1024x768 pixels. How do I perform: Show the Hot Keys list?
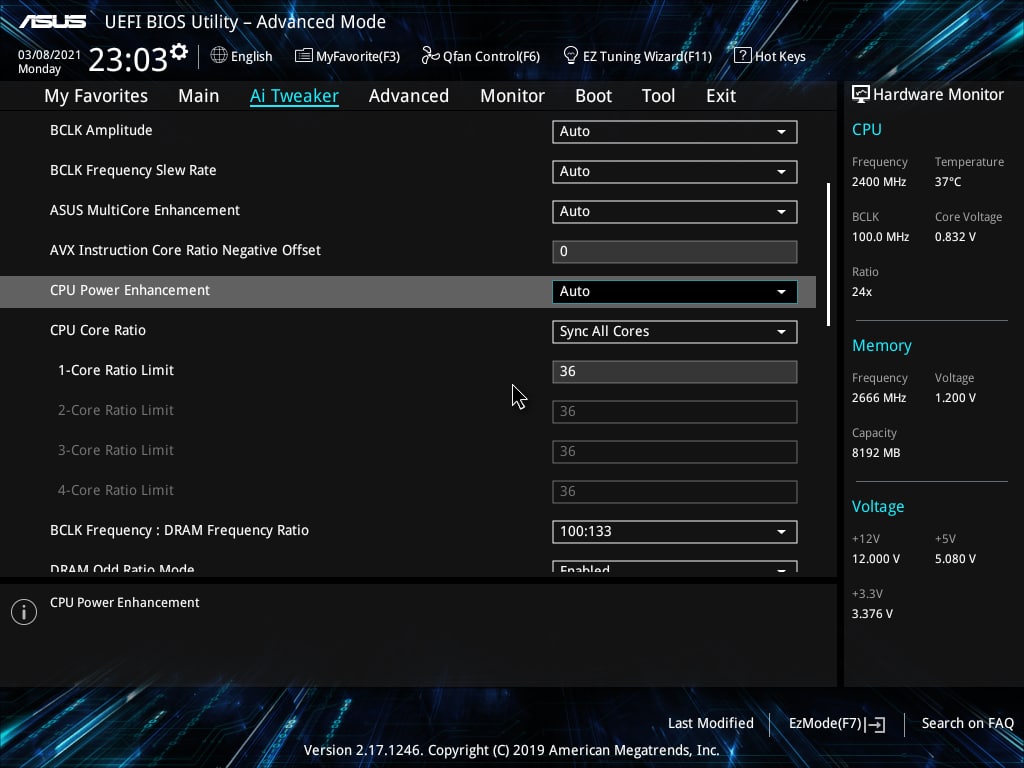[770, 56]
